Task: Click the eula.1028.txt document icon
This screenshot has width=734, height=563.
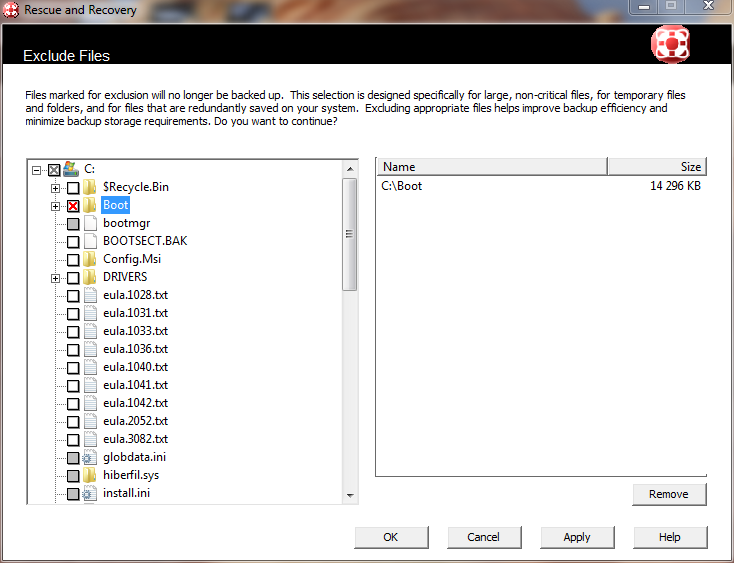Action: click(90, 295)
